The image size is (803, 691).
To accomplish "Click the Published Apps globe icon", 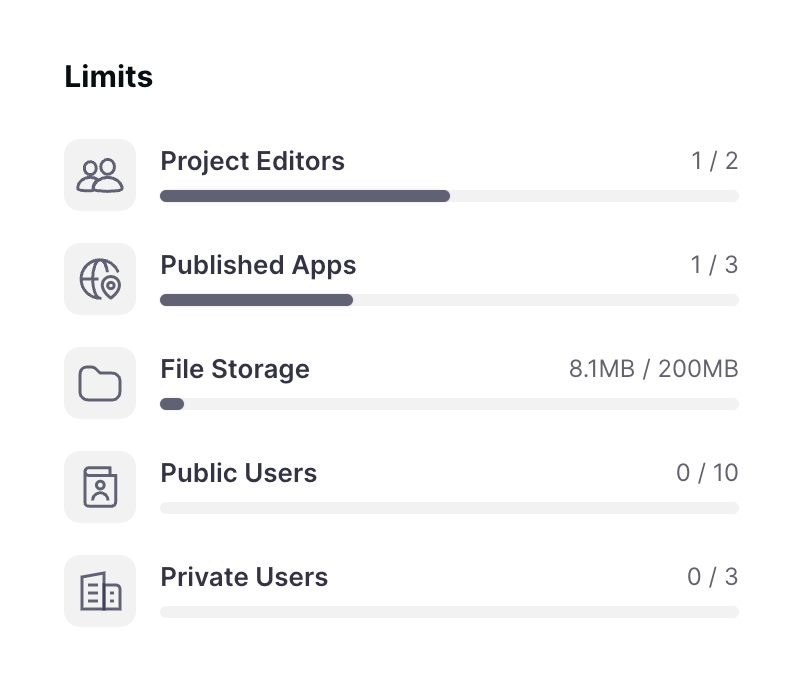I will 100,279.
